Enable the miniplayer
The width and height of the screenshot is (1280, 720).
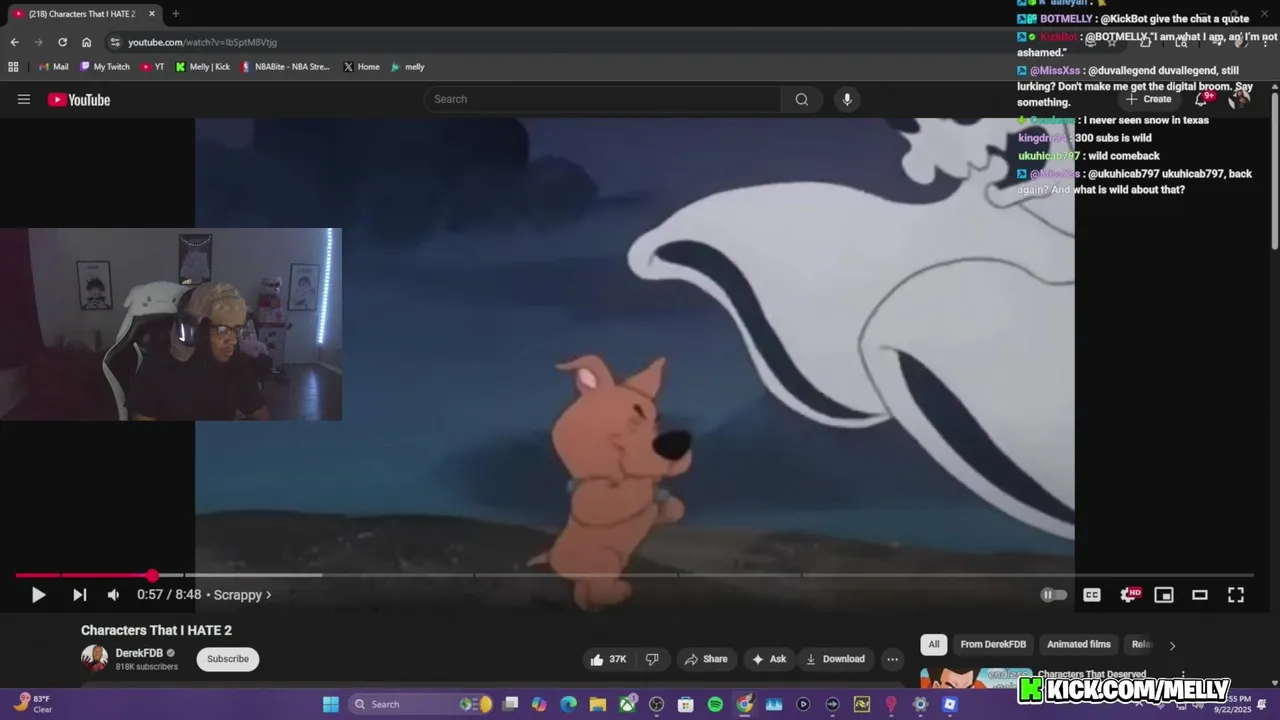(x=1164, y=595)
